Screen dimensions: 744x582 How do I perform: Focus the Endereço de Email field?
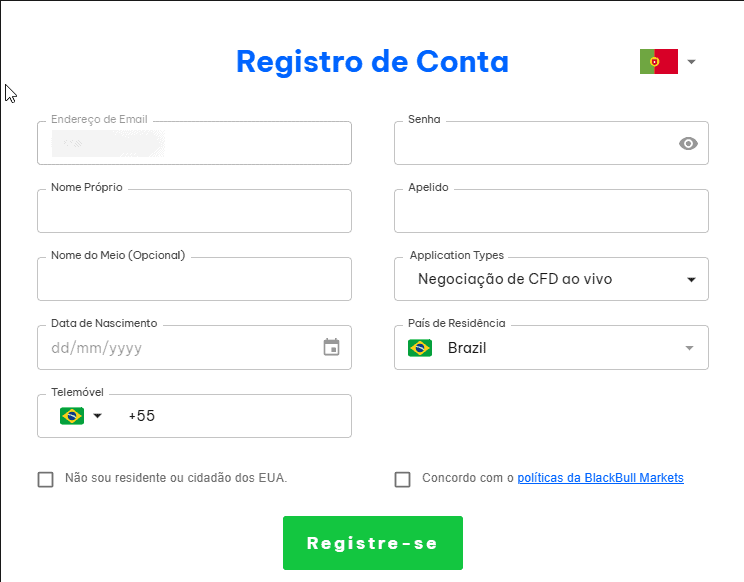(194, 143)
